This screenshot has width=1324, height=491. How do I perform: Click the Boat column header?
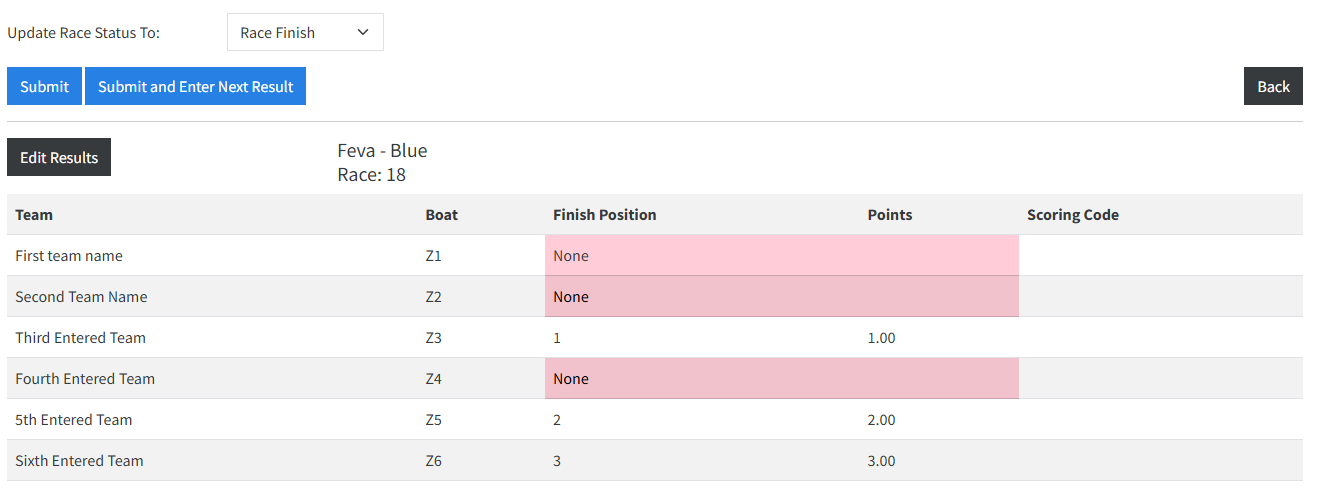(441, 215)
